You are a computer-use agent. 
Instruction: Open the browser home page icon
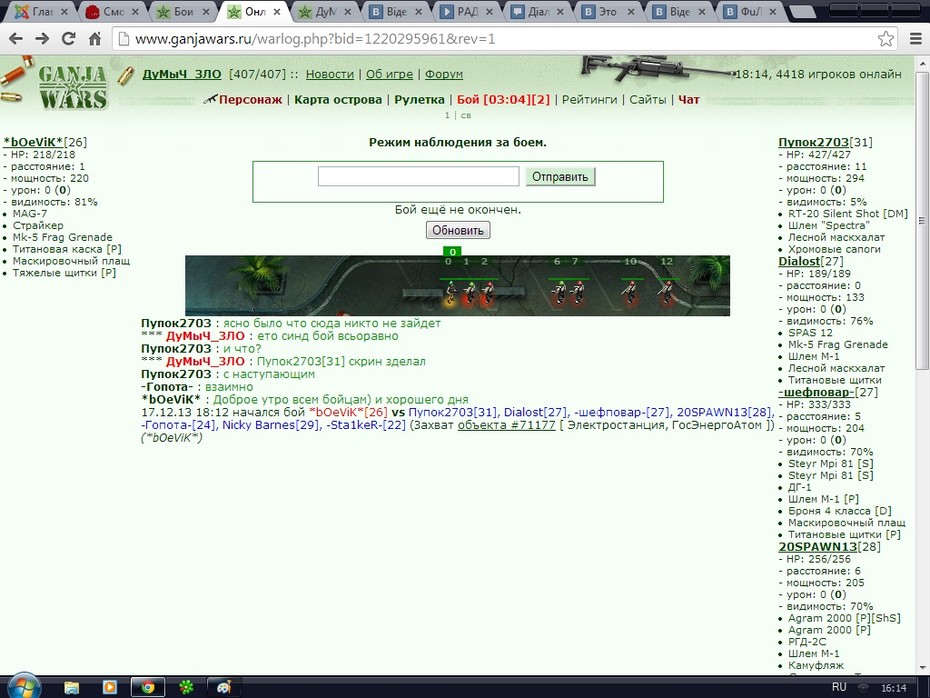tap(95, 39)
